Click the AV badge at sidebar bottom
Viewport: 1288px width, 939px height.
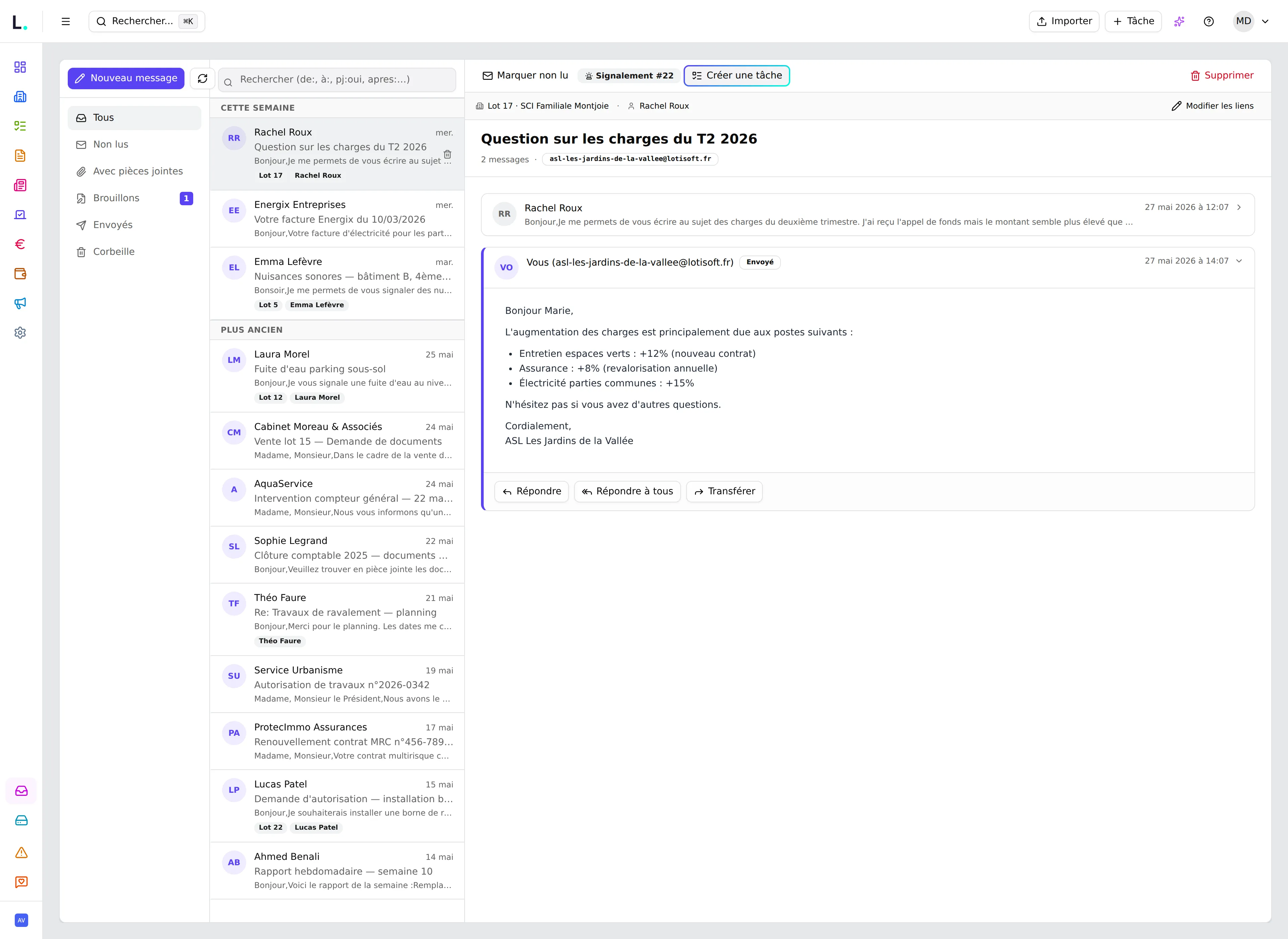tap(21, 920)
